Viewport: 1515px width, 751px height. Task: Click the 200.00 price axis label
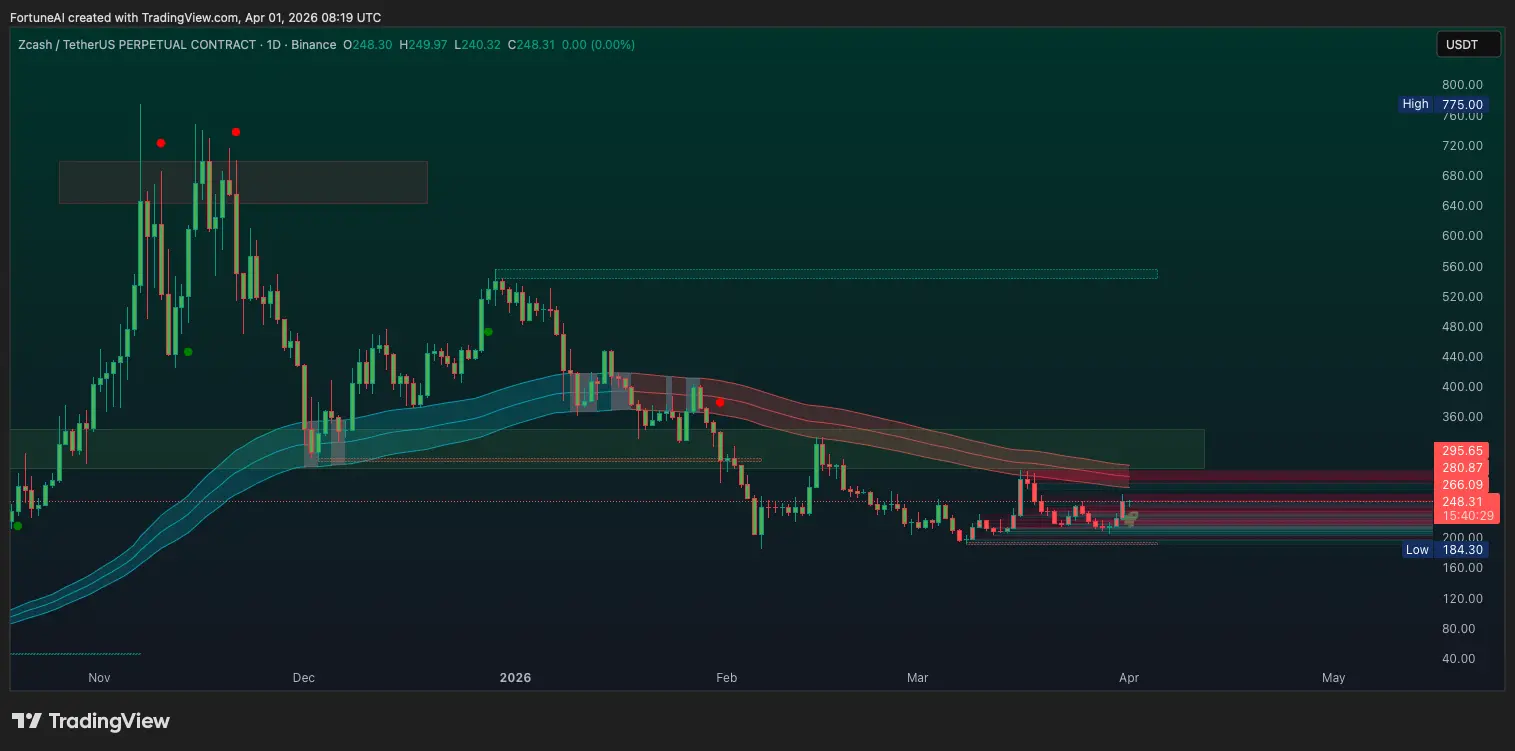pos(1462,537)
